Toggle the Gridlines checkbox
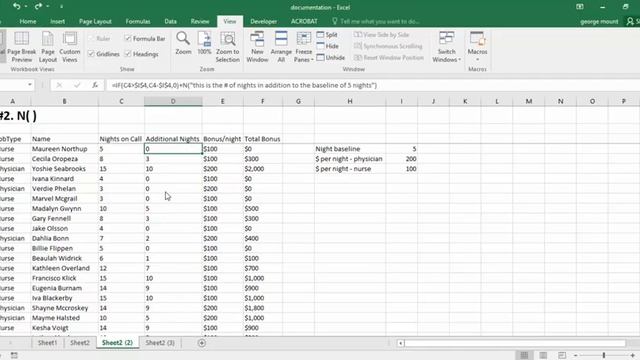 point(91,53)
